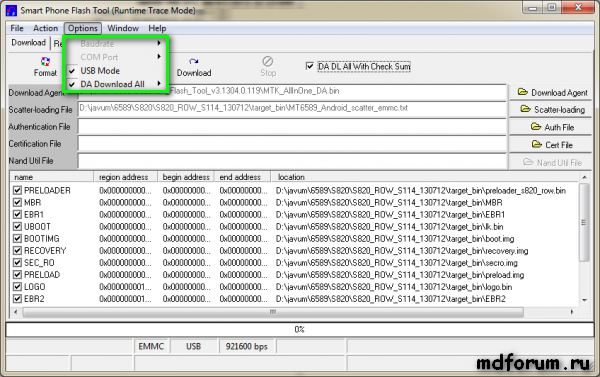Open the Help menu
The height and width of the screenshot is (377, 600).
coord(157,28)
